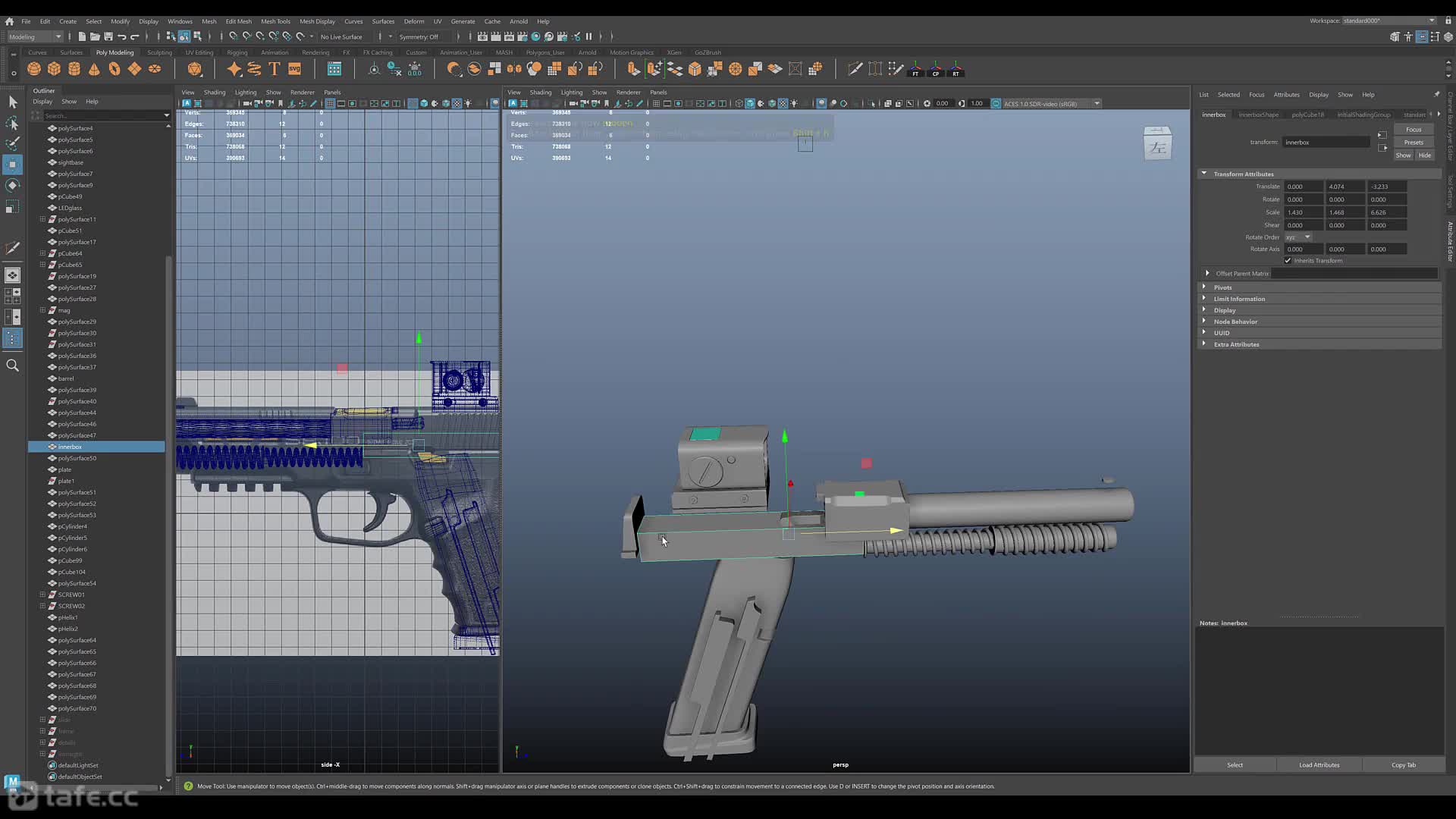Toggle color management in persp toolbar

(996, 104)
